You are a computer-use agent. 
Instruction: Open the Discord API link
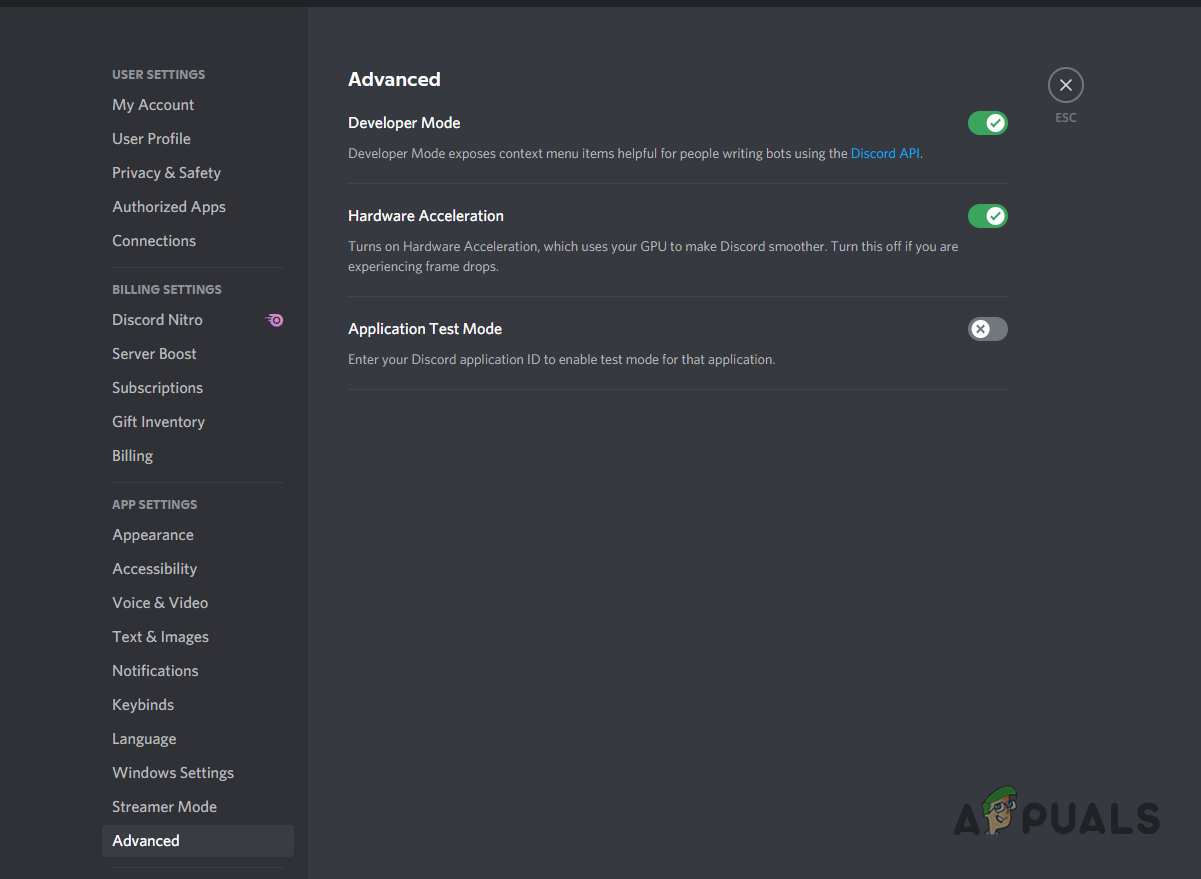tap(884, 154)
